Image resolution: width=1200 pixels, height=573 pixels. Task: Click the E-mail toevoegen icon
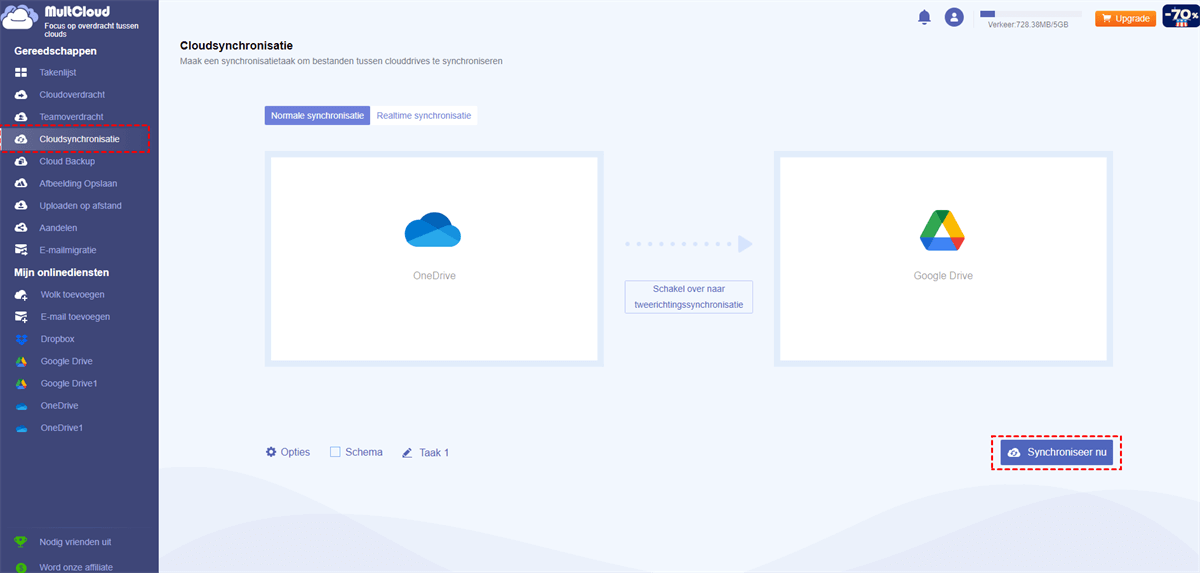click(21, 317)
